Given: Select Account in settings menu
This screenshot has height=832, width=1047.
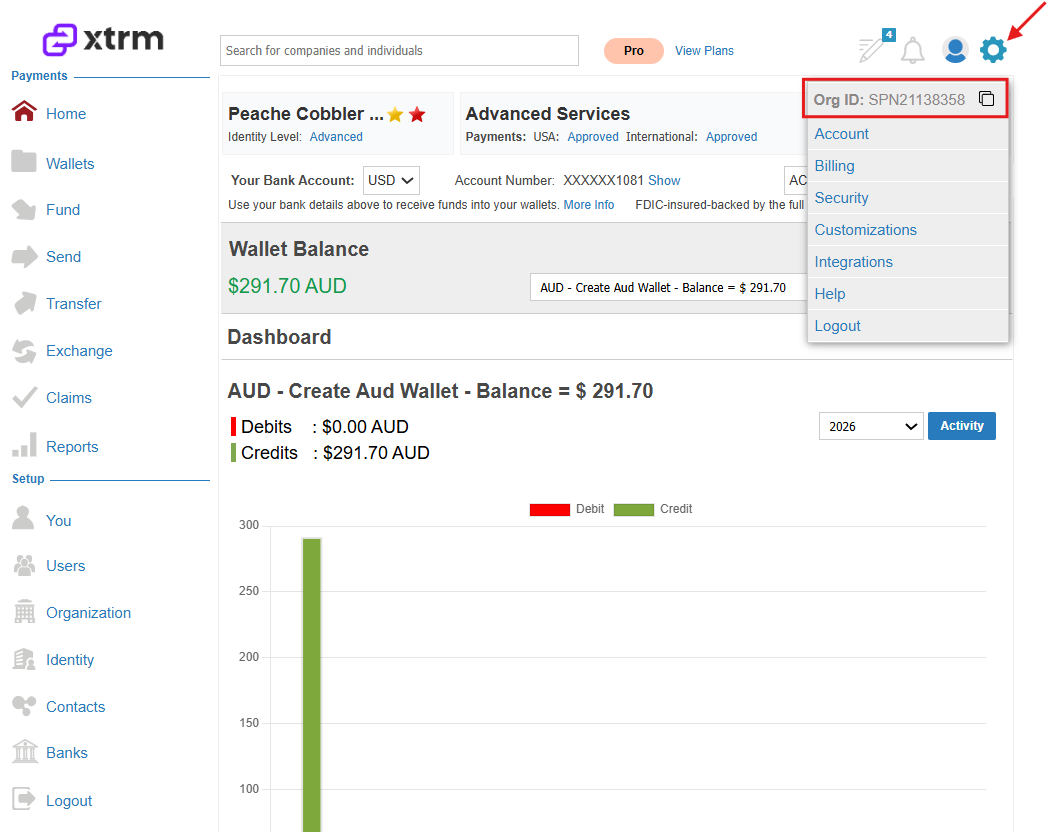Looking at the screenshot, I should 907,134.
